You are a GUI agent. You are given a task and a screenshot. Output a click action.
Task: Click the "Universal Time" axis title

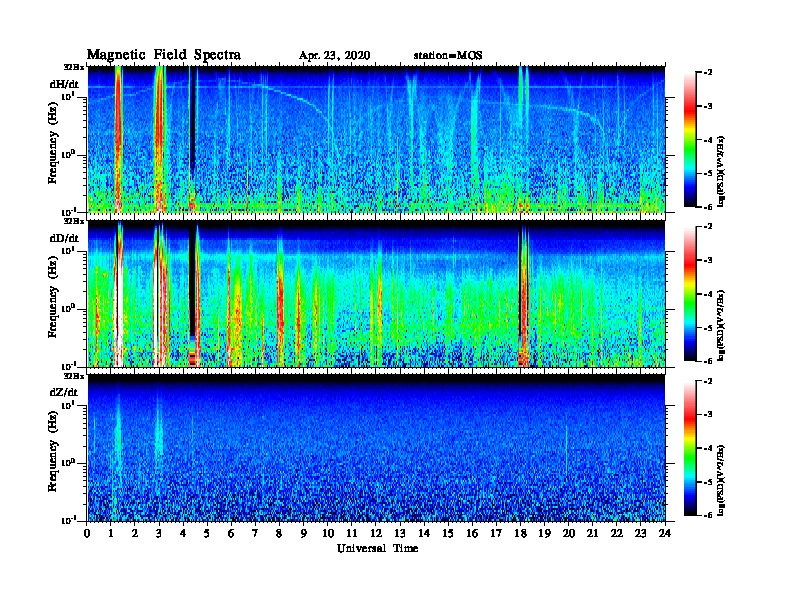[x=377, y=548]
